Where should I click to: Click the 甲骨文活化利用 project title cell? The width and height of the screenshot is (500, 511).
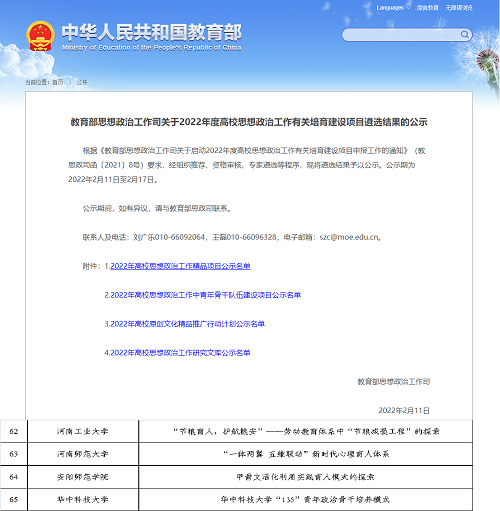[306, 477]
